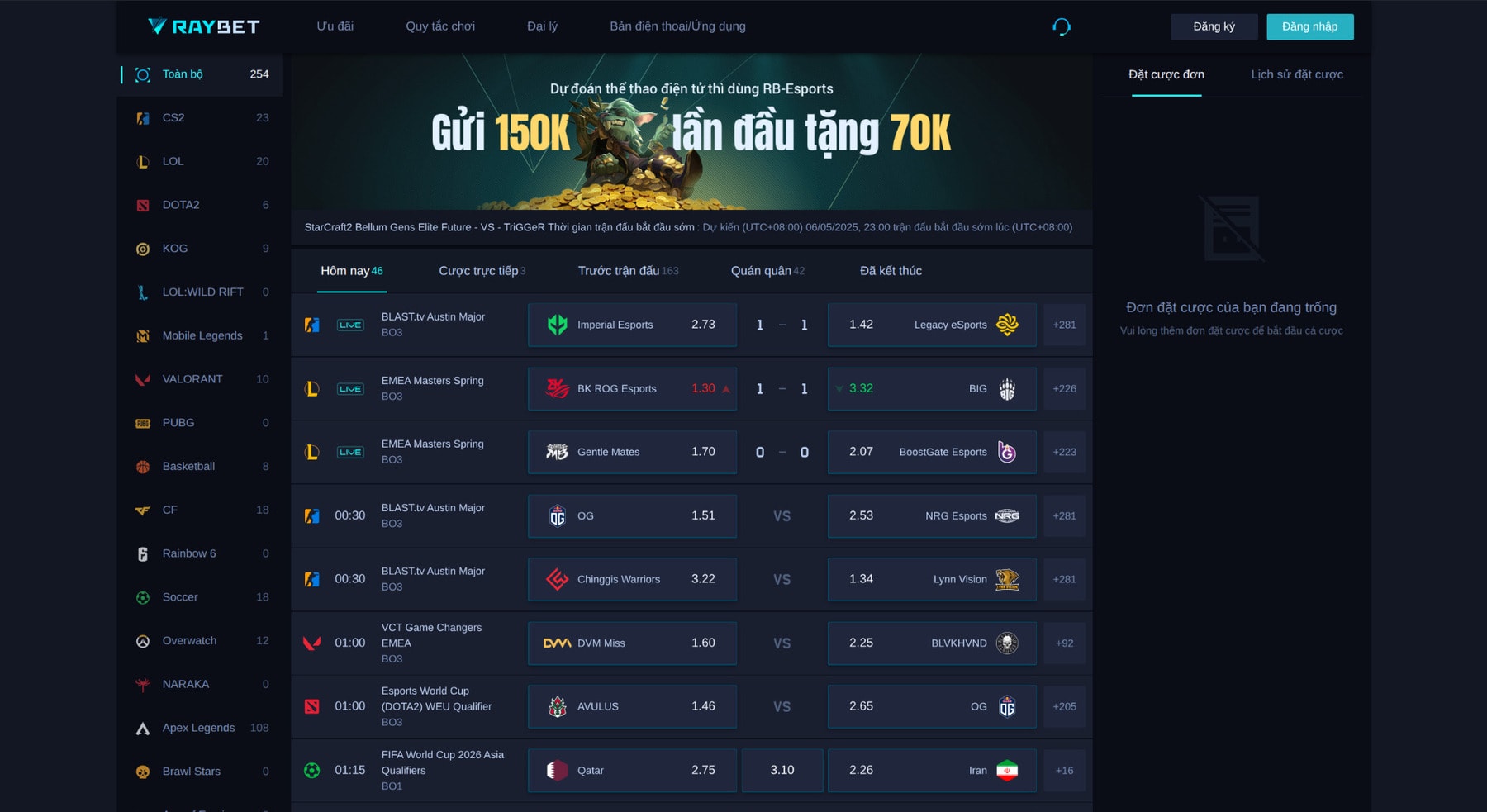Click the RAYBET logo
Viewport: 1487px width, 812px height.
[x=203, y=26]
